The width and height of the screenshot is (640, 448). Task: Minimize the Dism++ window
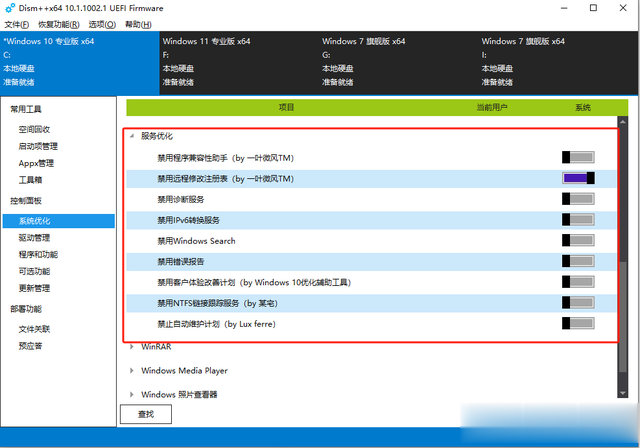pos(564,8)
